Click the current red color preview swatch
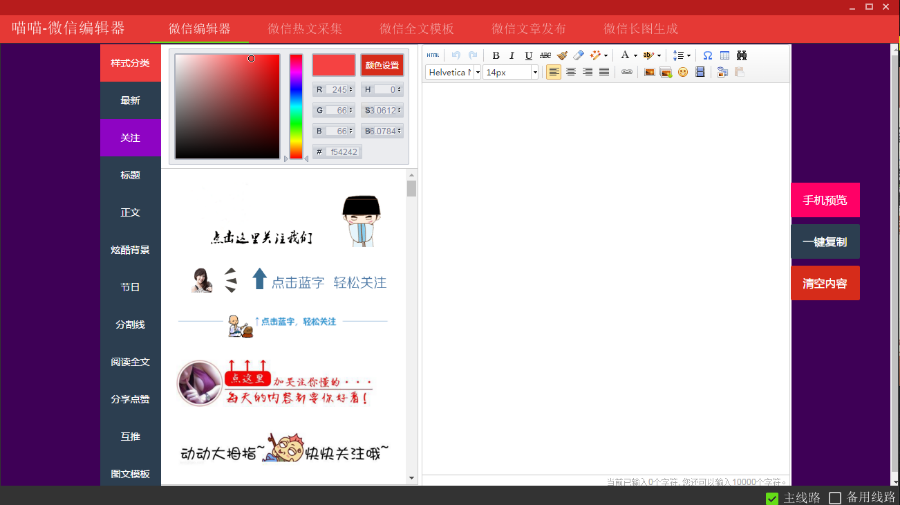The width and height of the screenshot is (900, 505). tap(333, 65)
